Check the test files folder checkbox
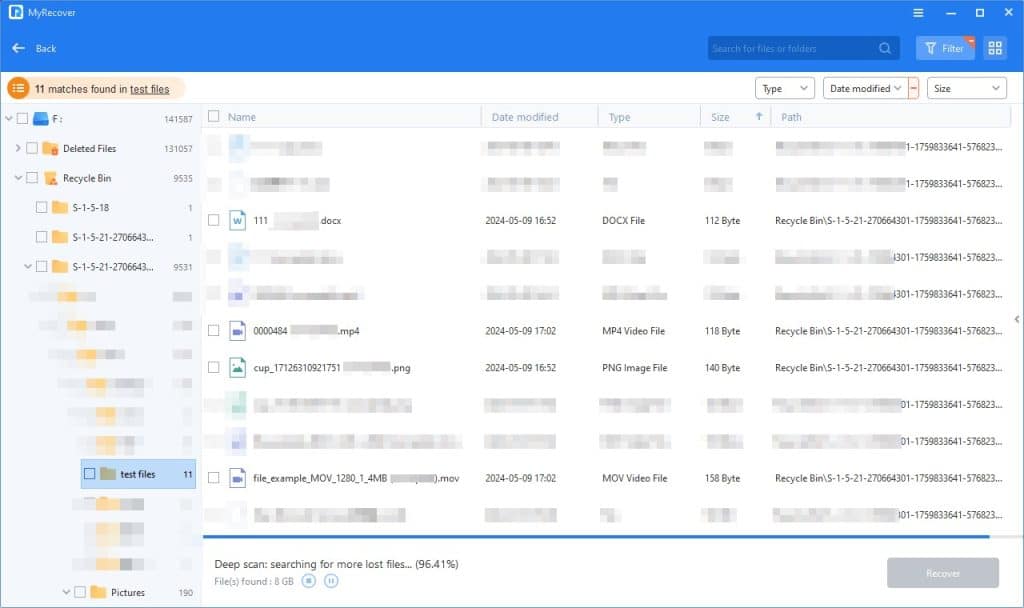This screenshot has height=608, width=1024. pyautogui.click(x=89, y=473)
